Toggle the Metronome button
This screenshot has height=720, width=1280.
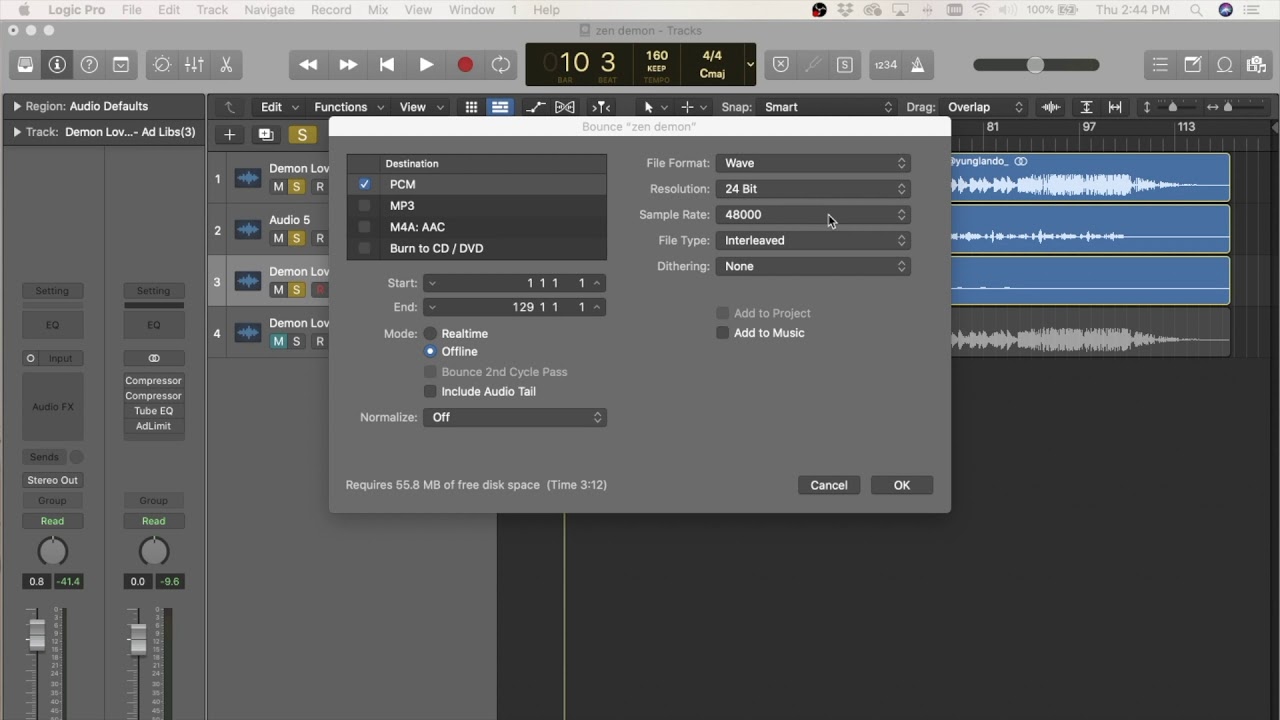[x=917, y=65]
